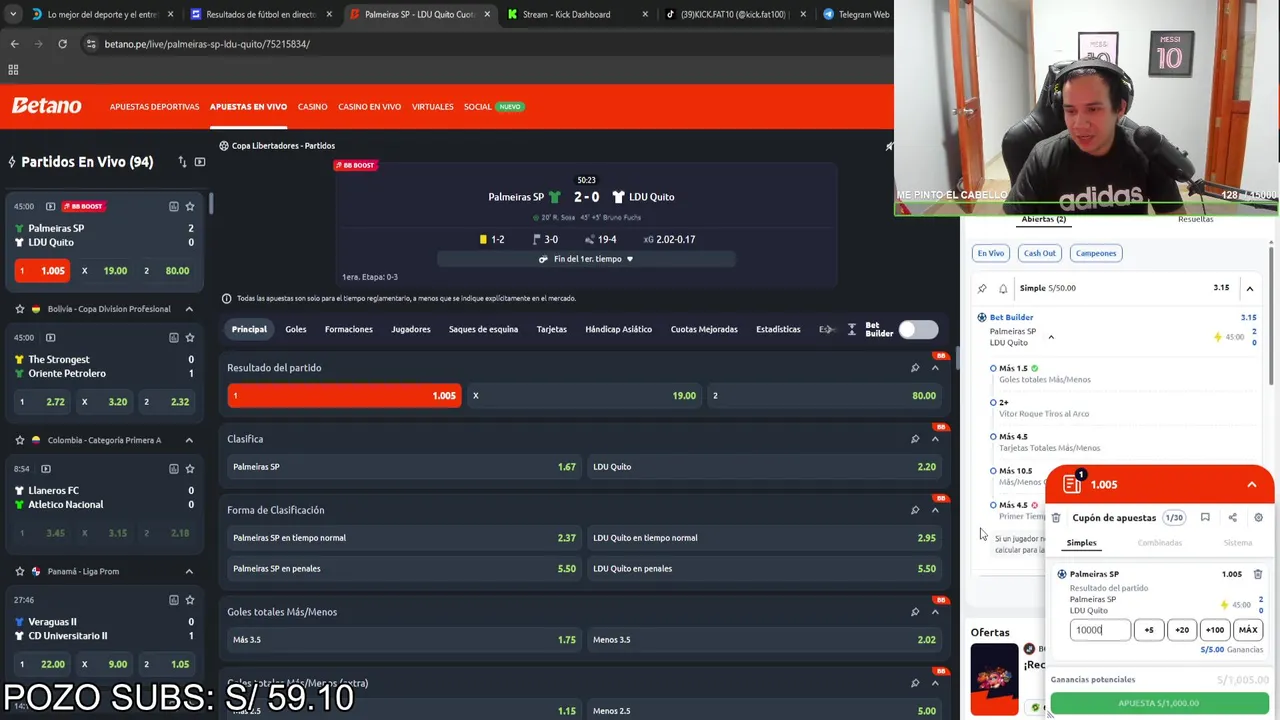Open betslip settings gear
Viewport: 1280px width, 720px height.
pyautogui.click(x=1258, y=518)
